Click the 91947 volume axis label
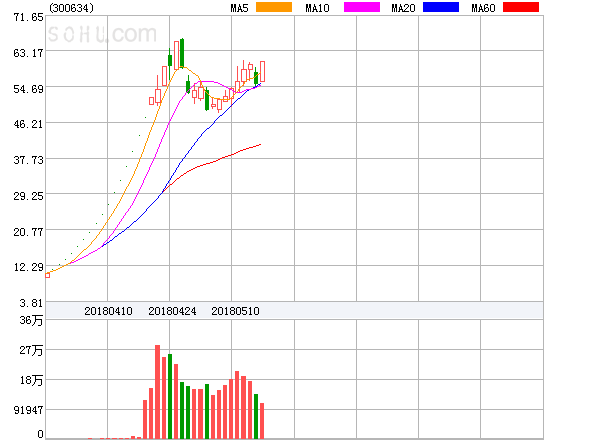This screenshot has height=440, width=600. pos(28,410)
